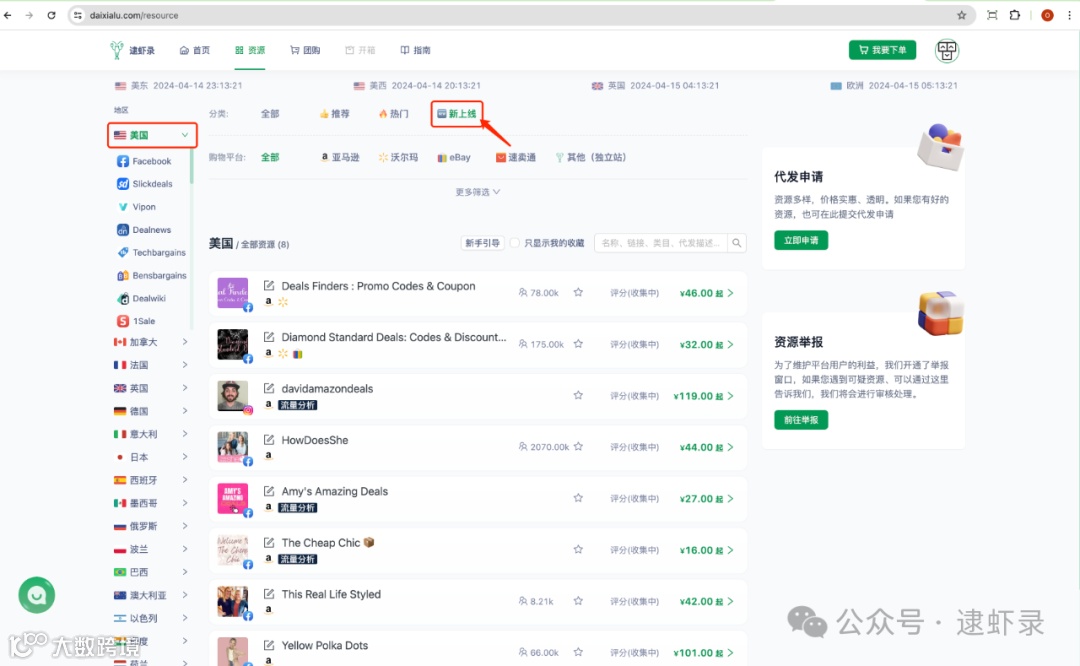This screenshot has width=1080, height=666.
Task: Click the 立即申请 button
Action: click(x=801, y=240)
